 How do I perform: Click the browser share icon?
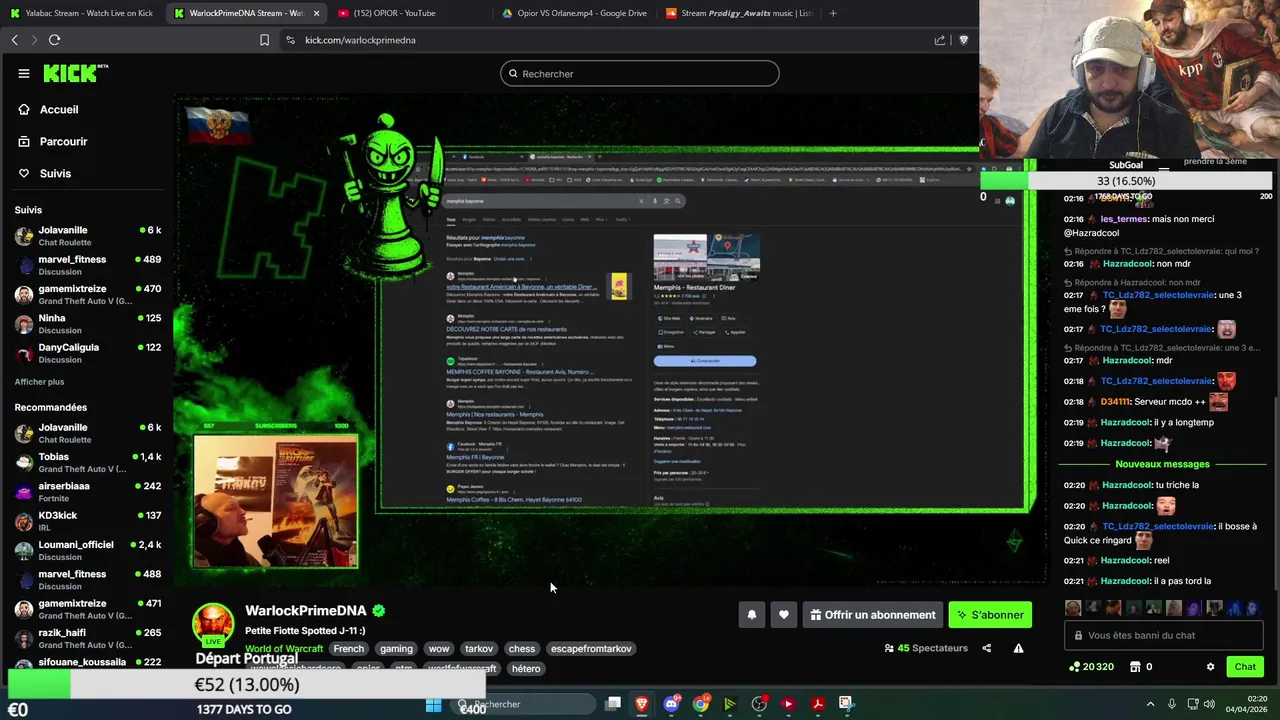[x=940, y=40]
